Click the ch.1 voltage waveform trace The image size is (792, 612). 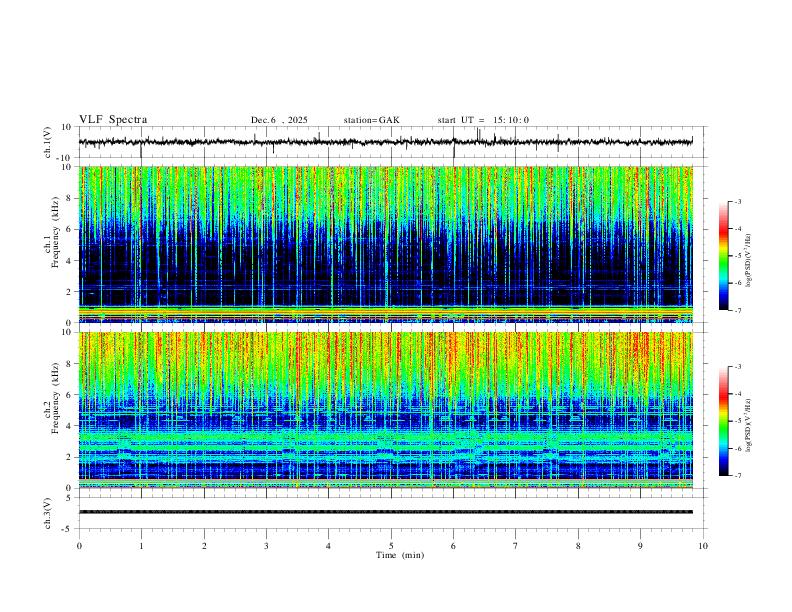pyautogui.click(x=386, y=142)
